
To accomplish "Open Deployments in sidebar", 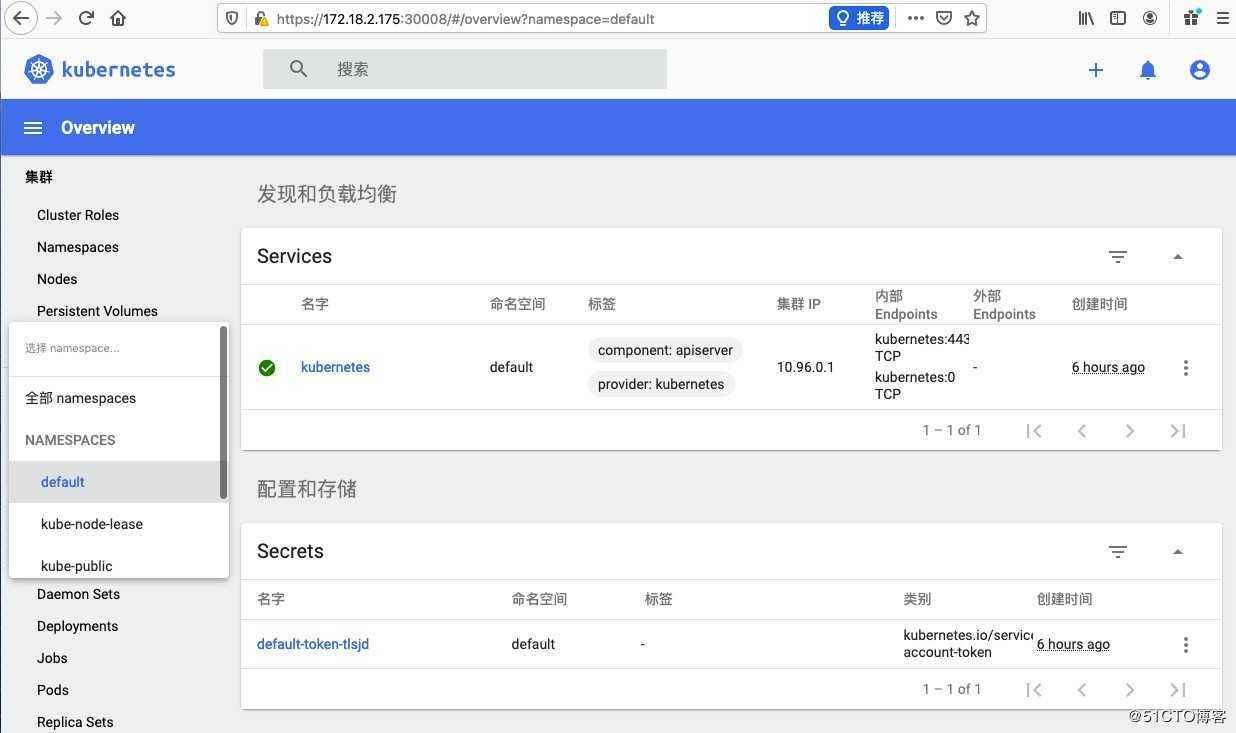I will [77, 626].
